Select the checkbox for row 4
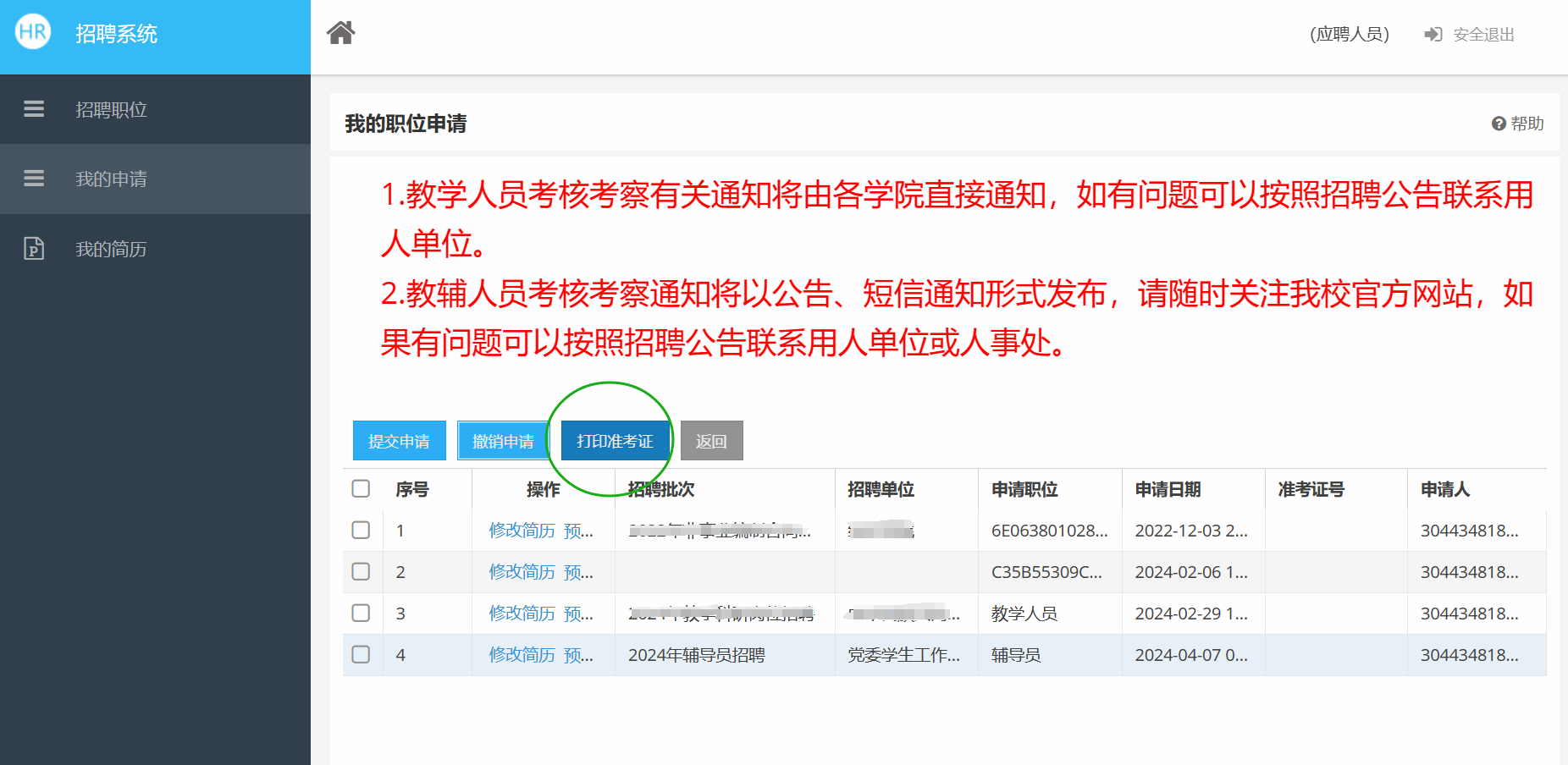 tap(361, 654)
